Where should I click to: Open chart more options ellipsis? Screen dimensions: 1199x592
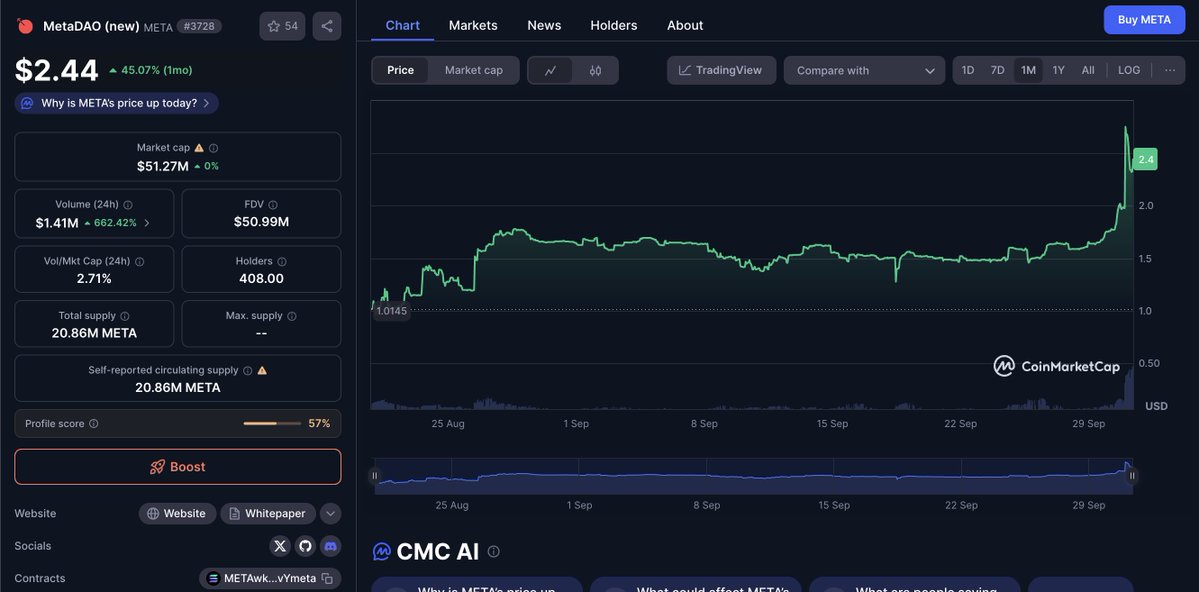tap(1170, 70)
